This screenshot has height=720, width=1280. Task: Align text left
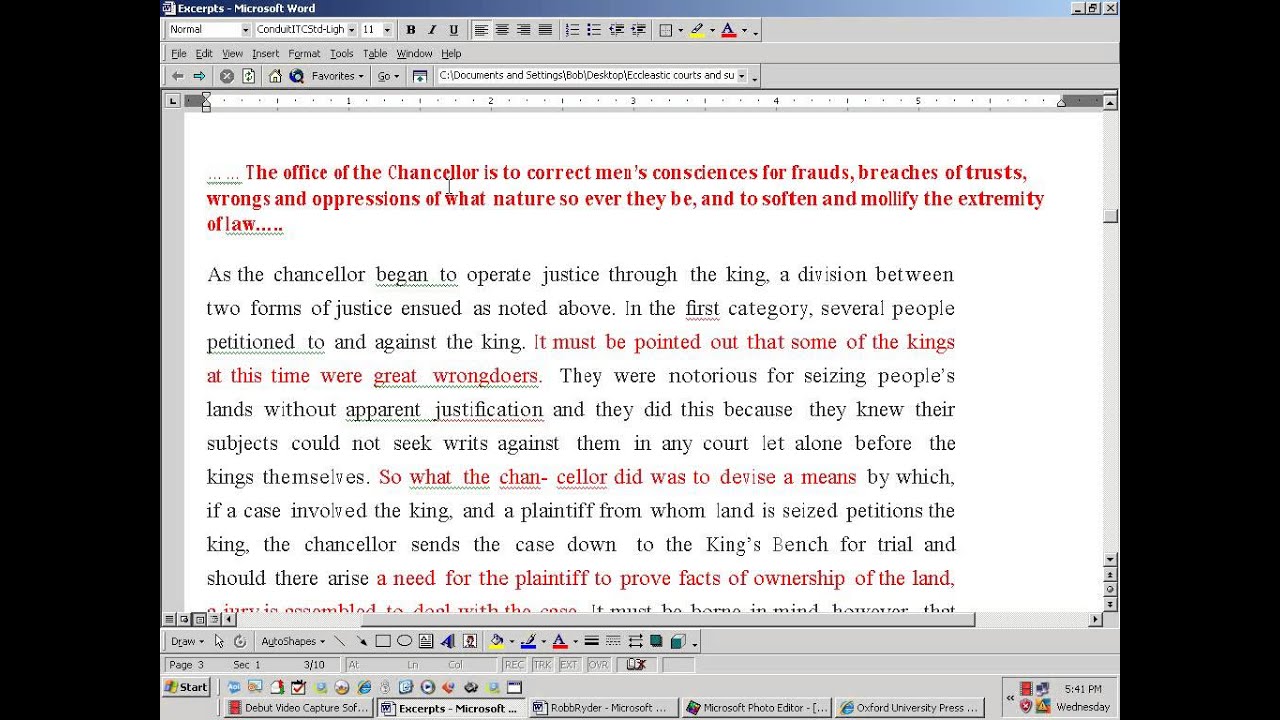point(481,30)
